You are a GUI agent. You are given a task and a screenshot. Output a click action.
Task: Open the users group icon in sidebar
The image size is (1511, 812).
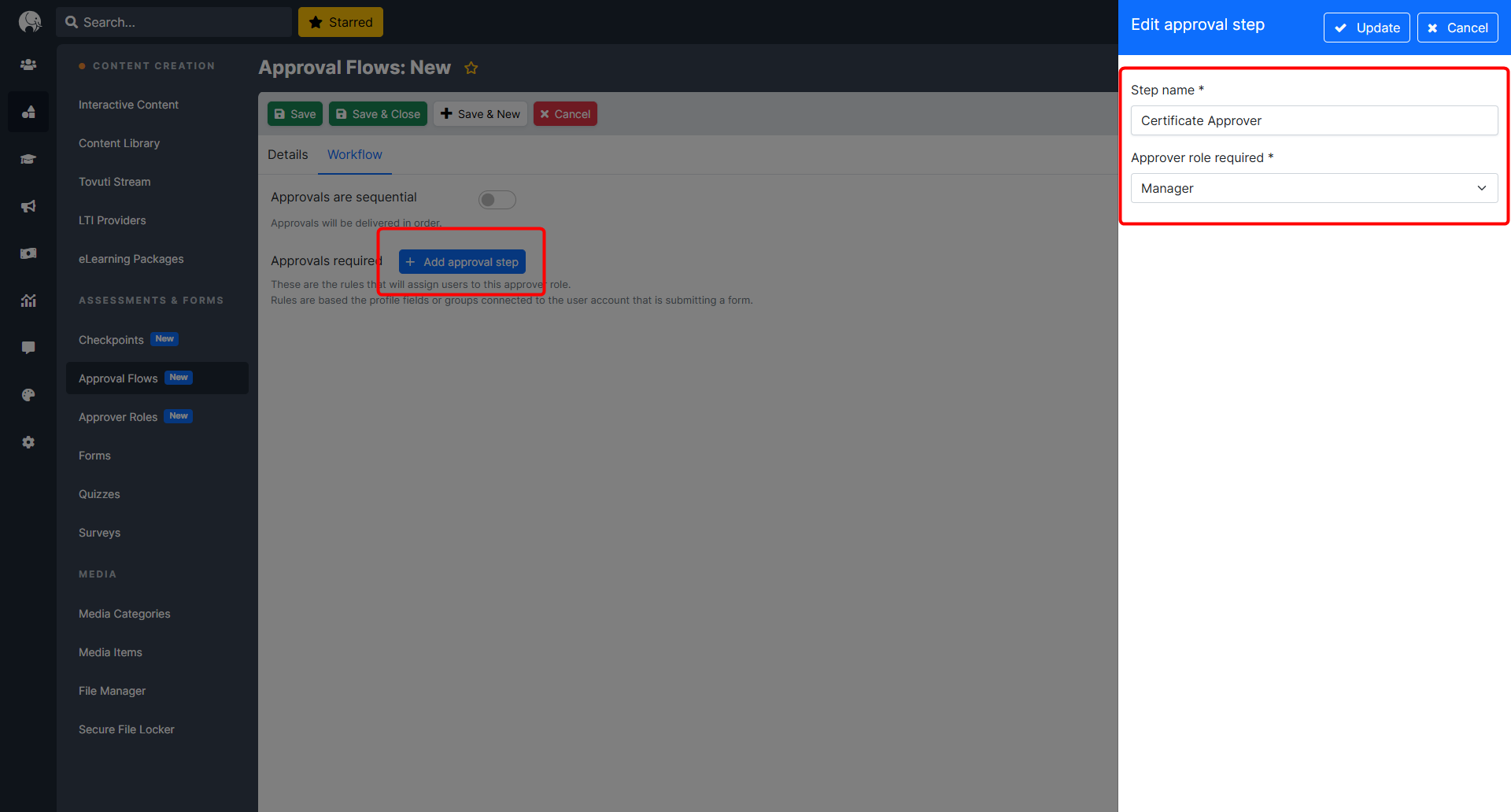click(x=28, y=65)
